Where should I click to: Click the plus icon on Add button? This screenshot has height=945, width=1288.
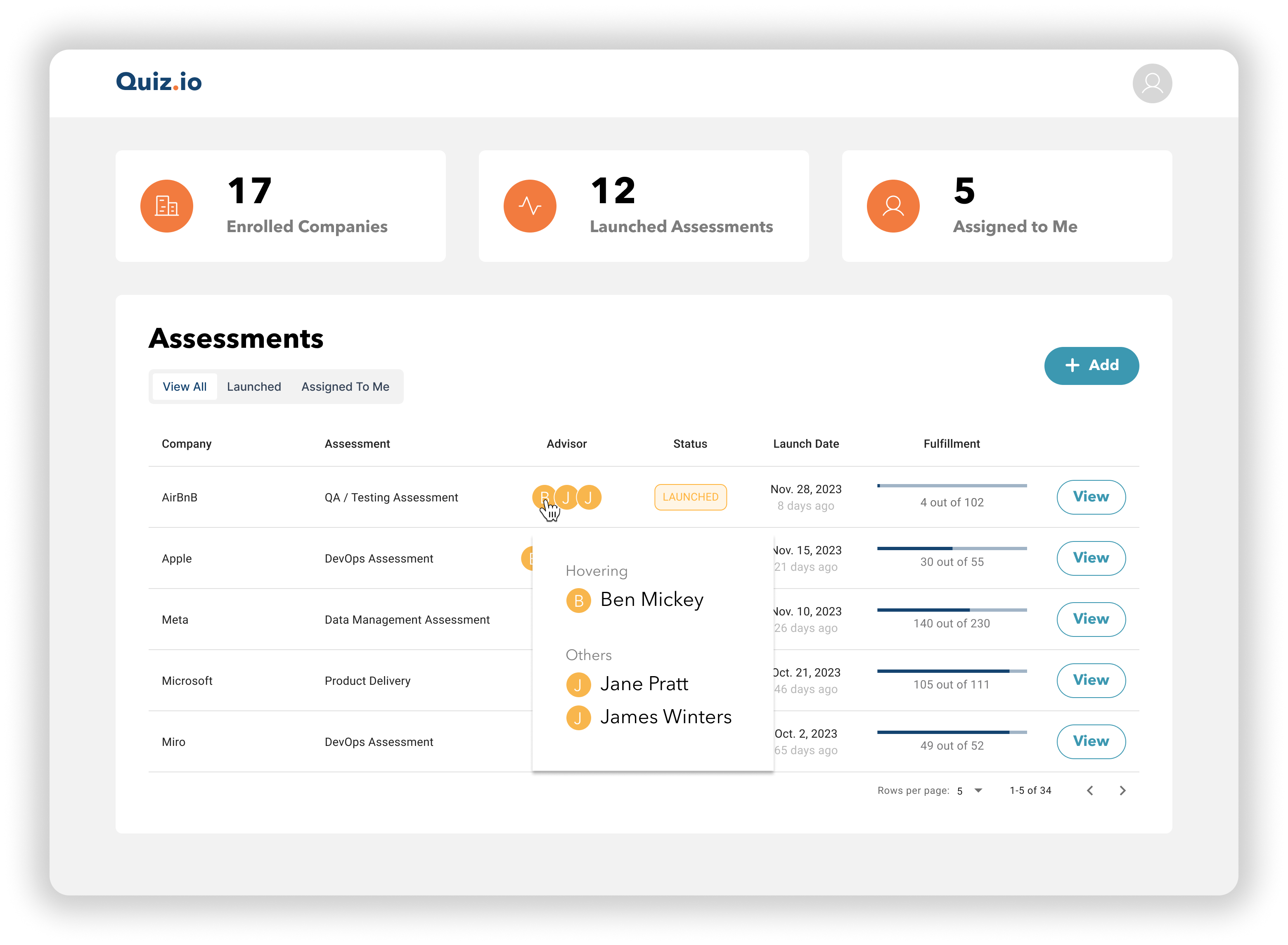[1073, 365]
